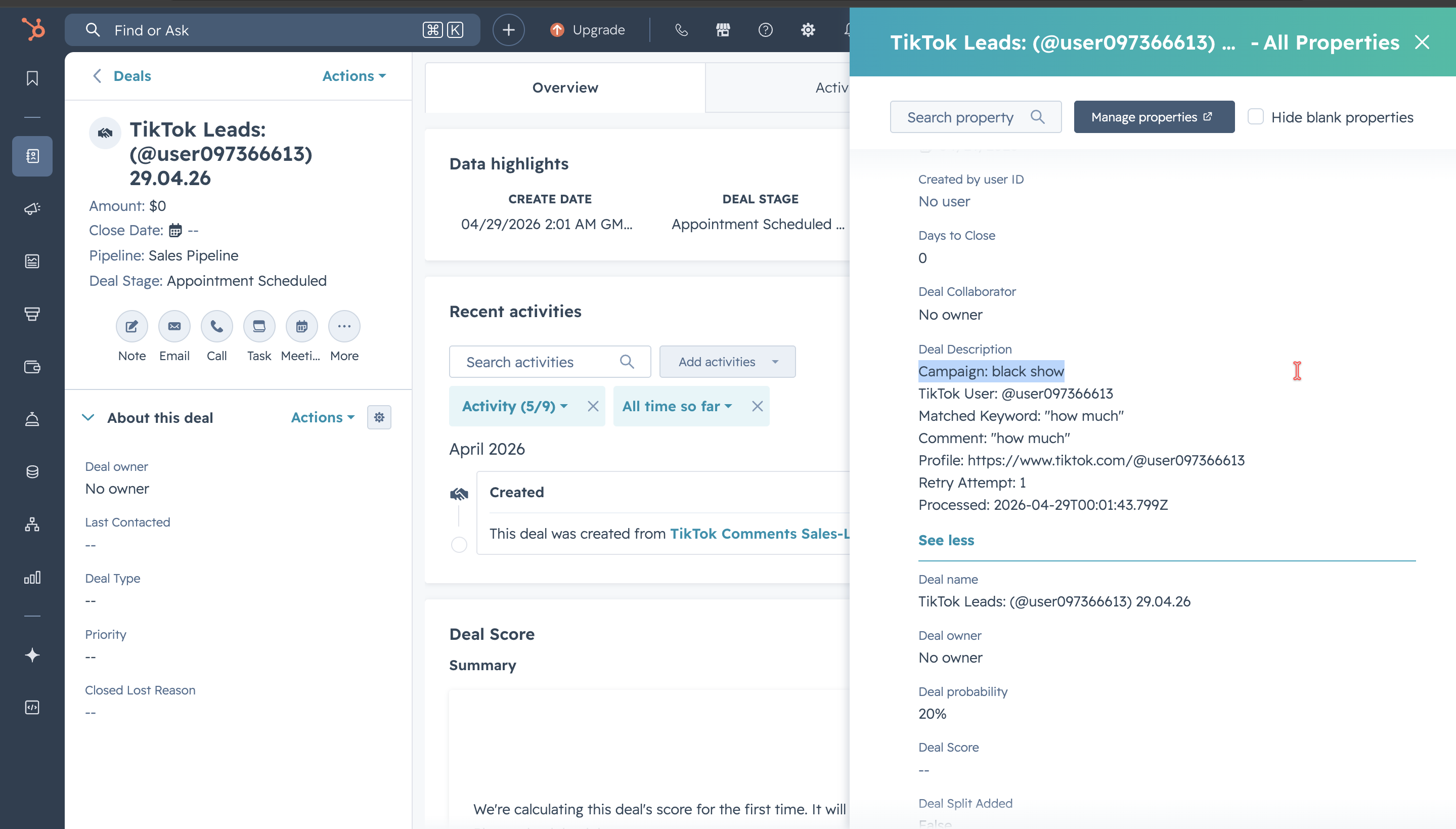
Task: Open the Actions dropdown next to Deals
Action: click(x=354, y=76)
